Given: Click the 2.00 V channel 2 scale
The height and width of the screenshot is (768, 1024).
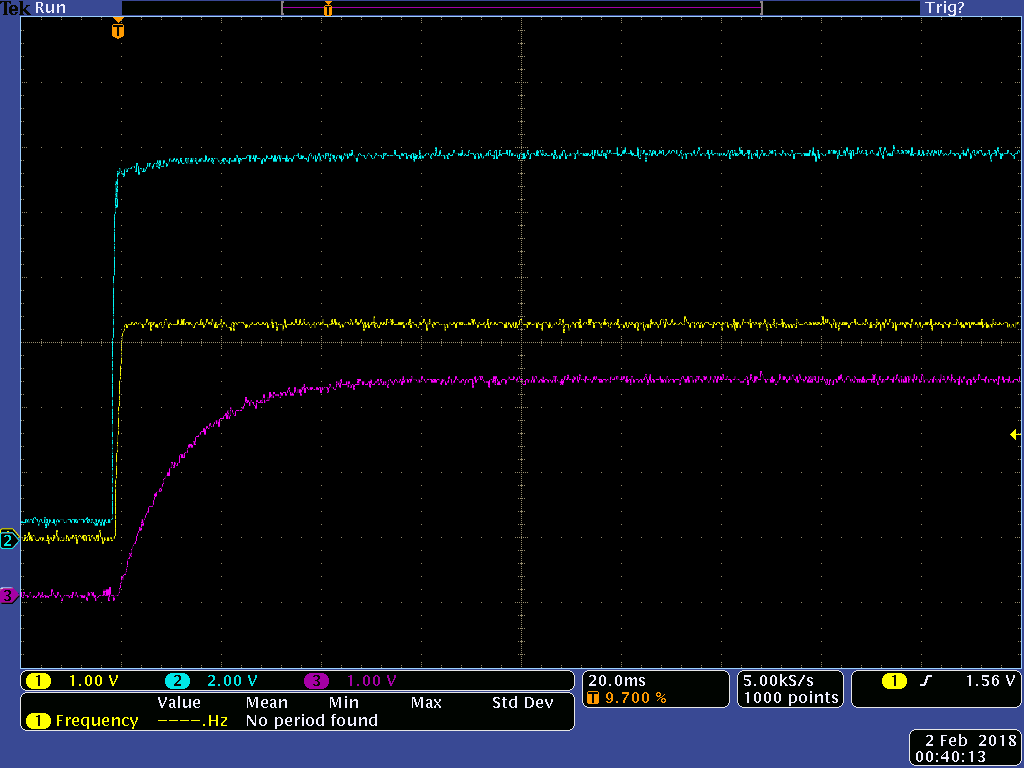Looking at the screenshot, I should (x=232, y=681).
